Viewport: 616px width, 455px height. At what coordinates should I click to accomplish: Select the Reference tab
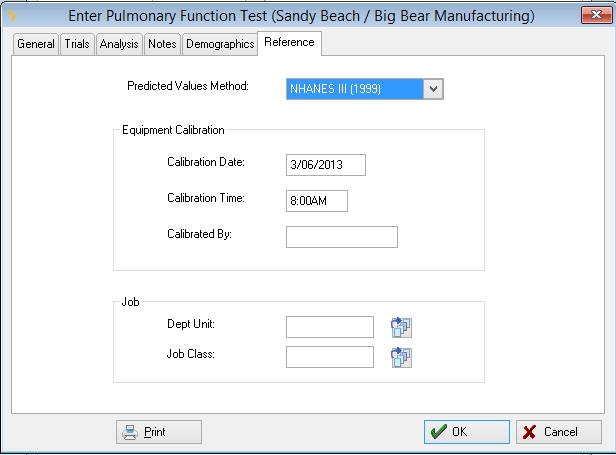coord(290,42)
